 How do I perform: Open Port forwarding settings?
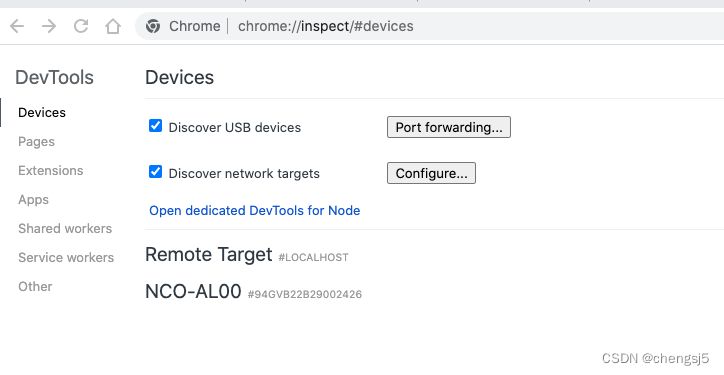(449, 127)
